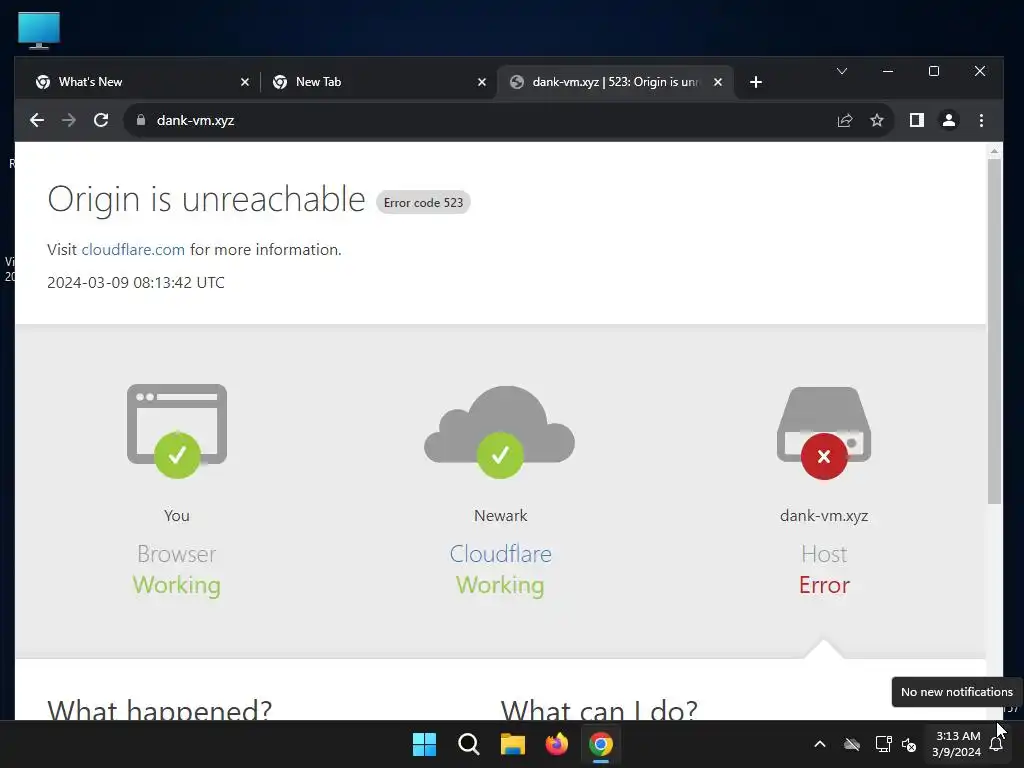Click the timestamp 2024-03-09 08:13:42 UTC
Viewport: 1024px width, 768px height.
(136, 283)
